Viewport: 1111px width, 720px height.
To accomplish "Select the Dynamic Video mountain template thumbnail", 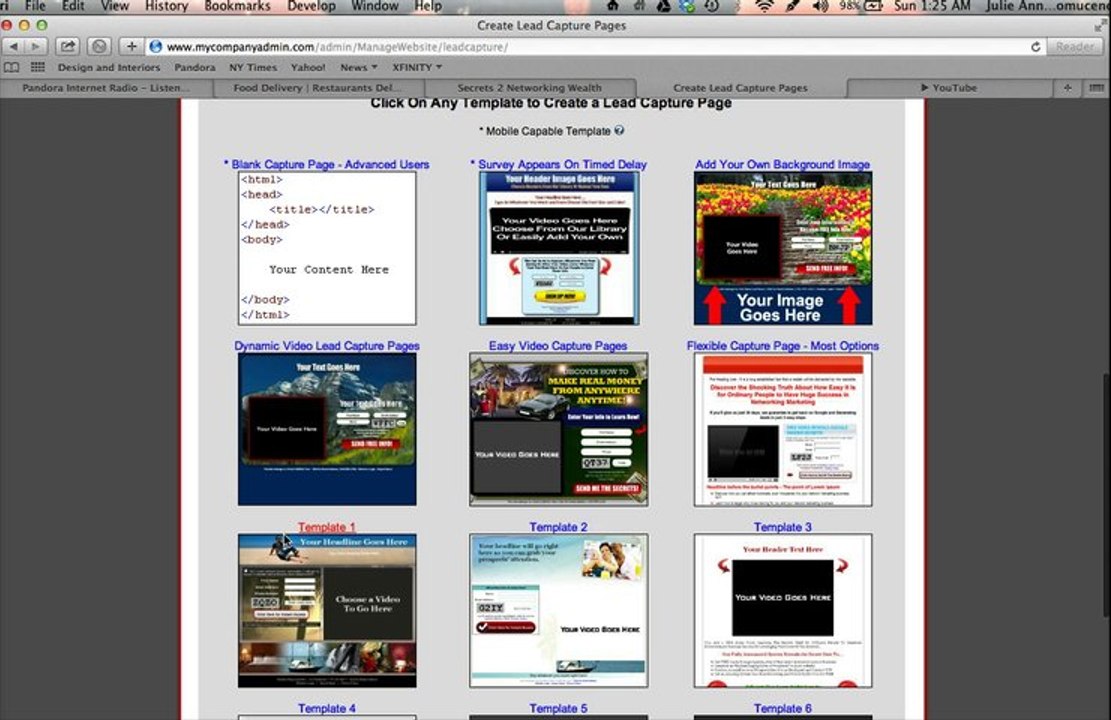I will pyautogui.click(x=327, y=429).
